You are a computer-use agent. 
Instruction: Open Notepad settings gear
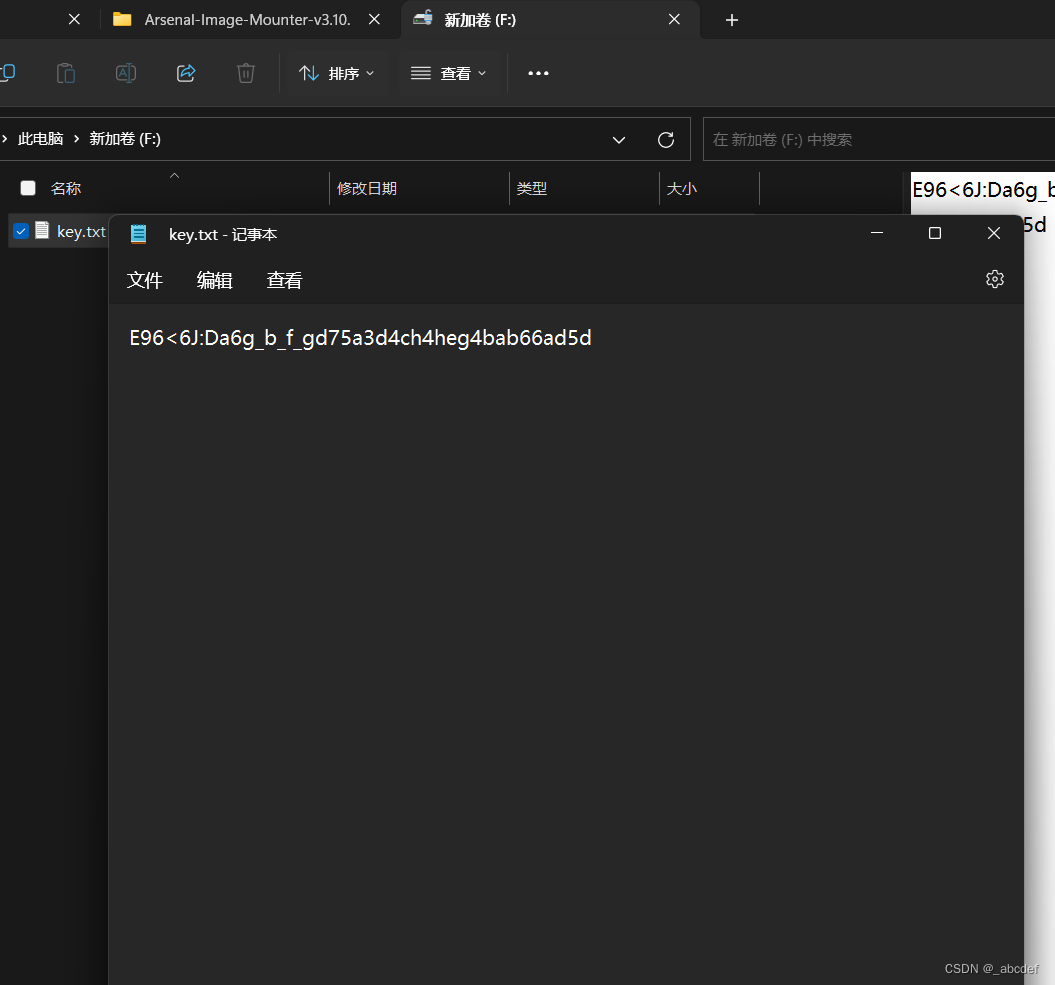(x=994, y=279)
